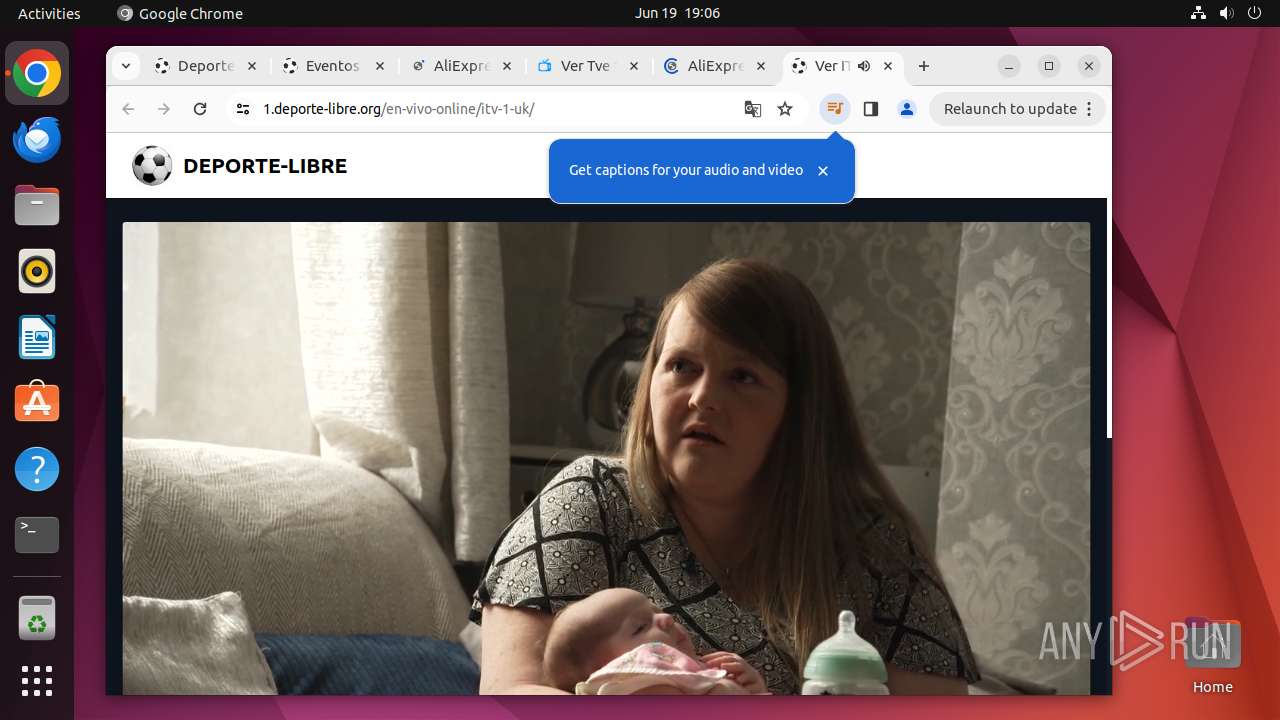
Task: View site information icon in address bar
Action: coord(243,109)
